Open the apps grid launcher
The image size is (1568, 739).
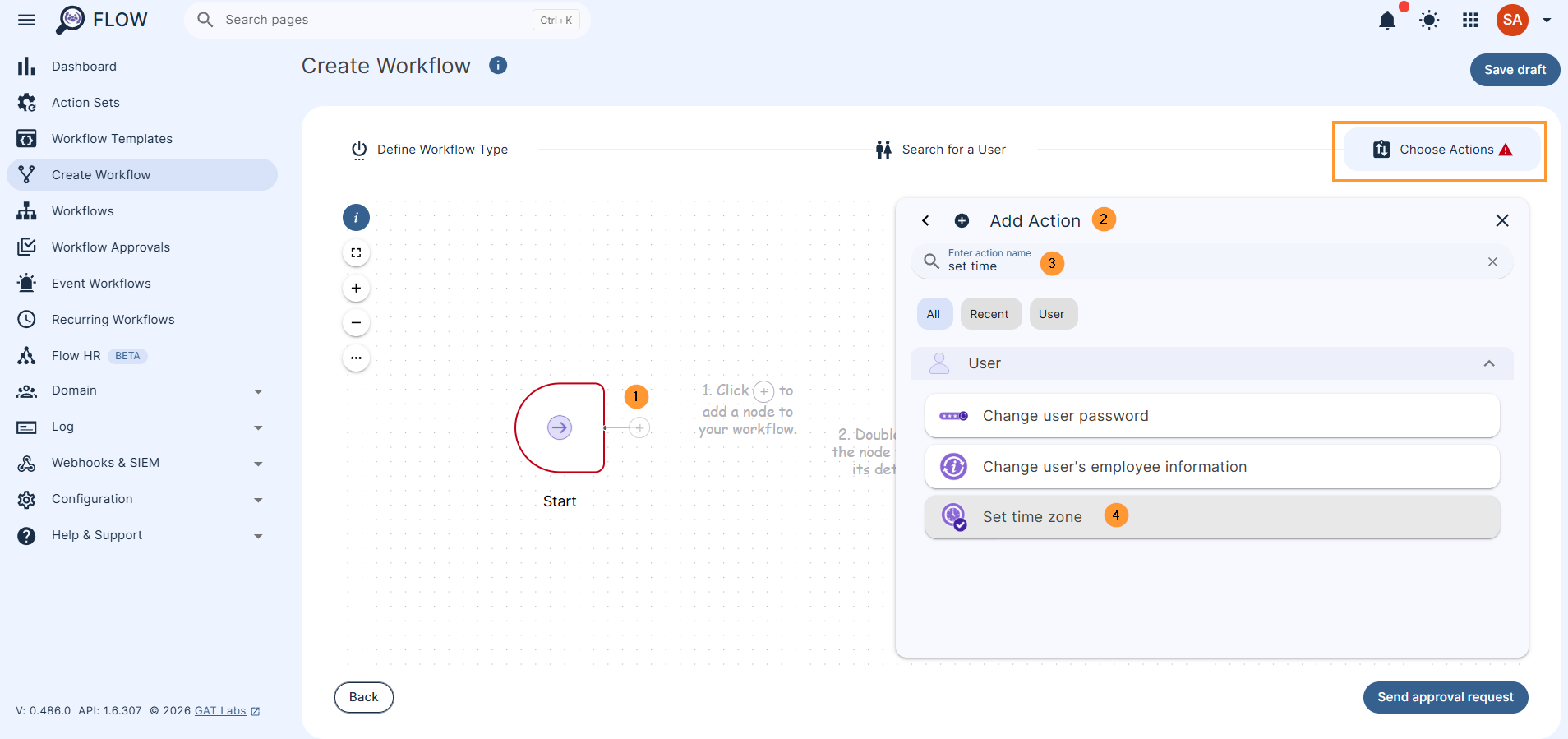pos(1470,21)
